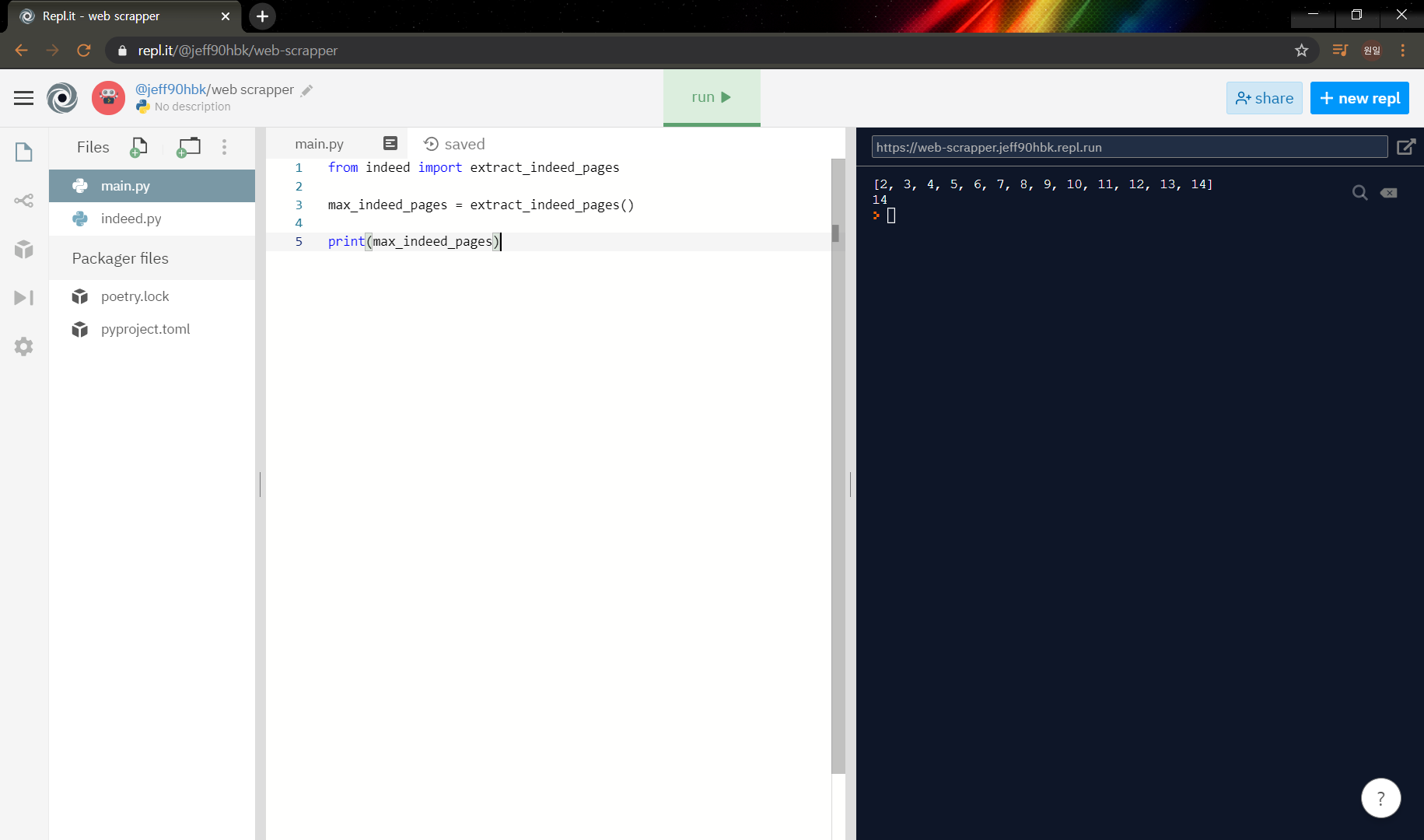The image size is (1424, 840).
Task: Open the Files sidebar panel icon
Action: coord(23,152)
